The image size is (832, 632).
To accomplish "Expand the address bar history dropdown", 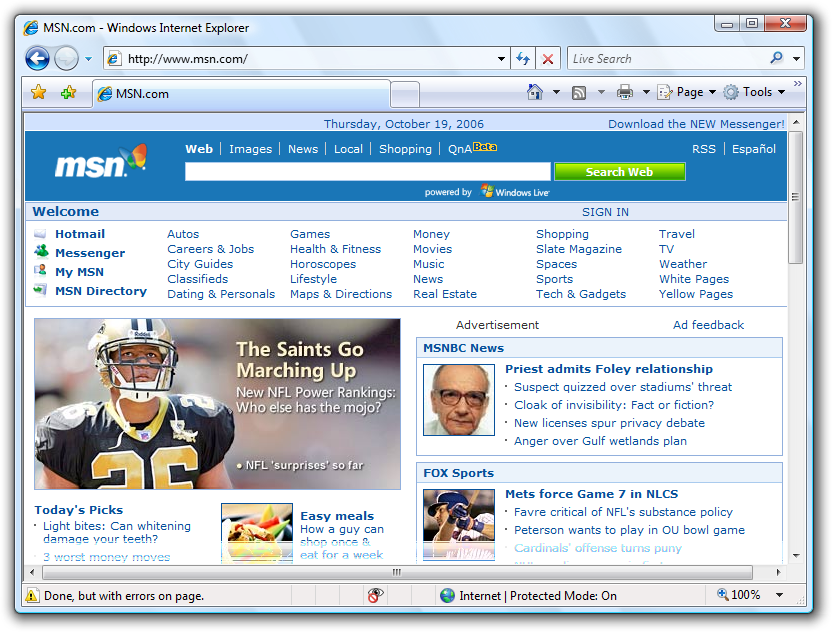I will tap(501, 59).
